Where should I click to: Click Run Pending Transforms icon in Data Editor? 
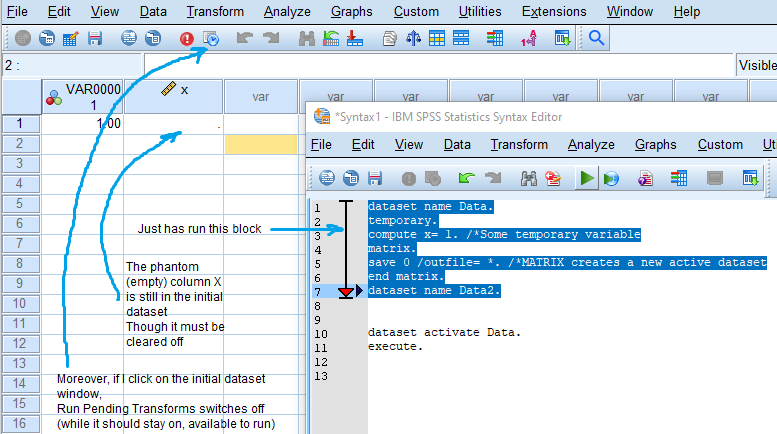[211, 38]
